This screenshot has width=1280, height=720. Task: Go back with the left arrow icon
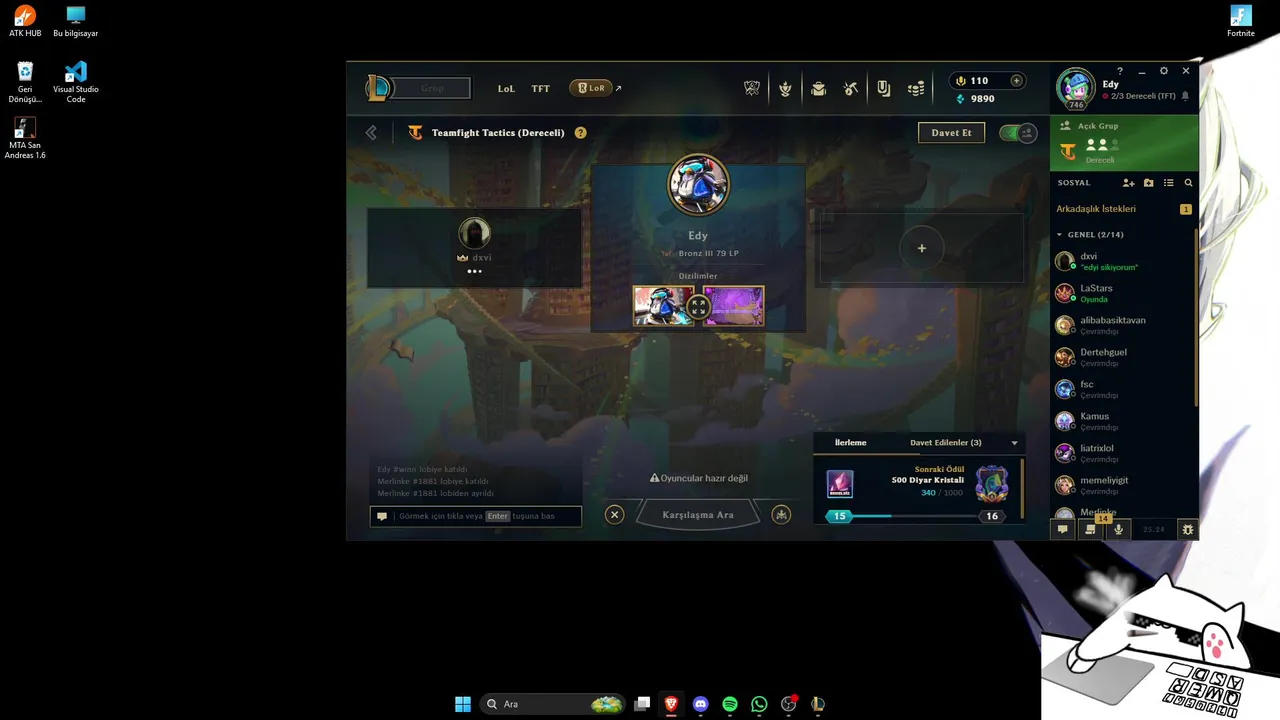pos(371,132)
